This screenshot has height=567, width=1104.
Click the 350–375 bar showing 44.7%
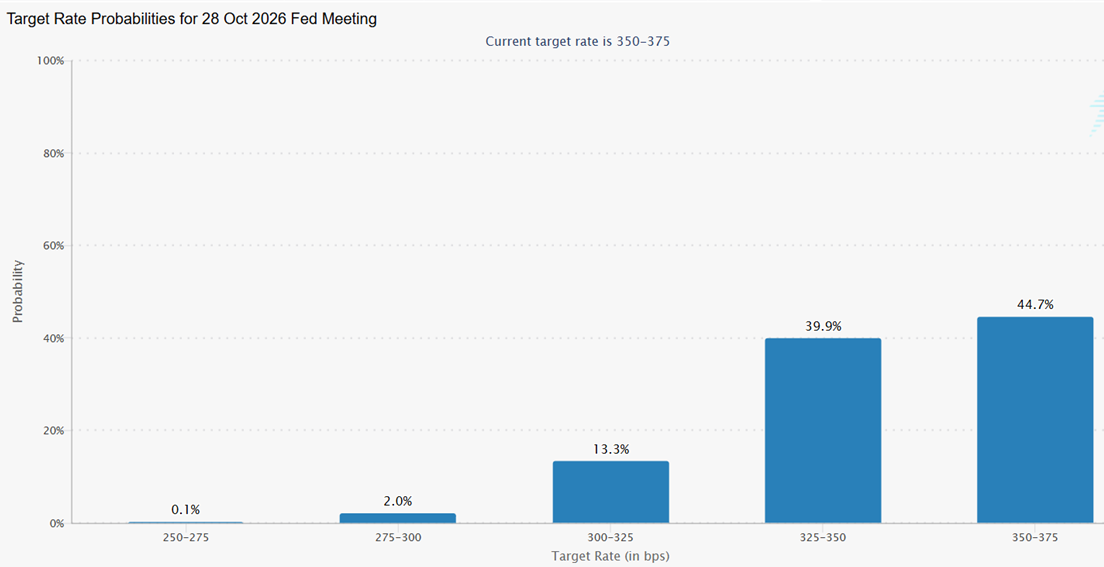click(1034, 420)
